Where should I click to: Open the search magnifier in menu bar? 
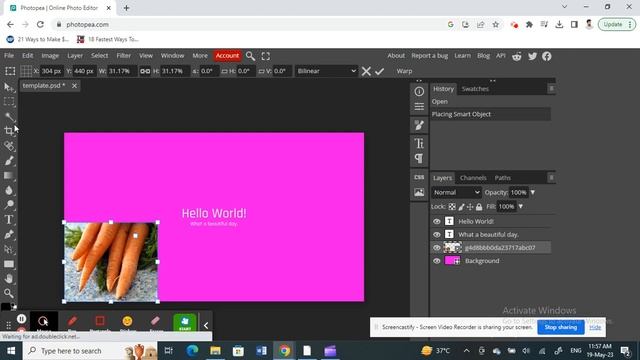[250, 56]
